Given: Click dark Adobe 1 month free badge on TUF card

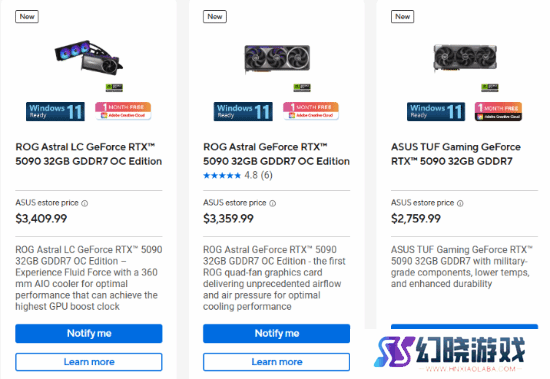Looking at the screenshot, I should [x=498, y=112].
